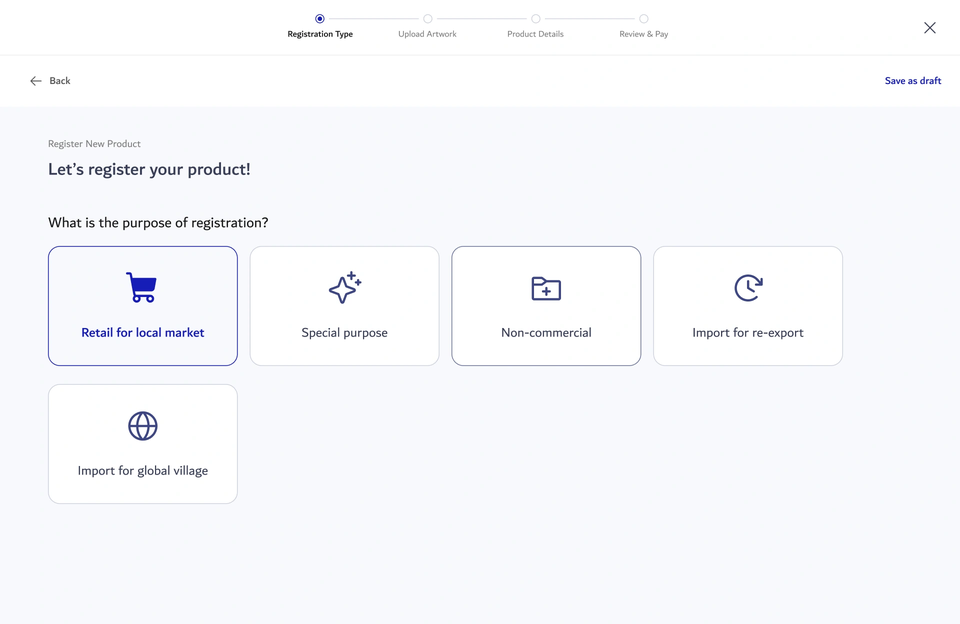
Task: Close the registration wizard with X
Action: point(929,28)
